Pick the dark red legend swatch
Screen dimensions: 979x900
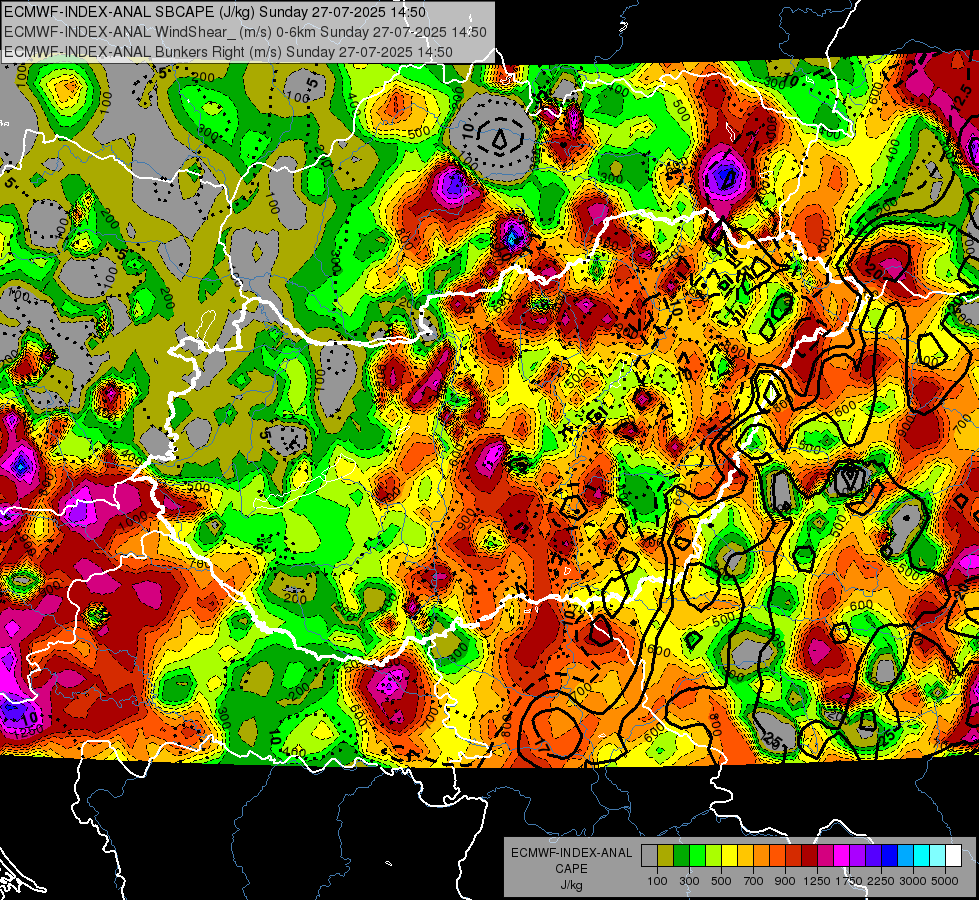[809, 856]
